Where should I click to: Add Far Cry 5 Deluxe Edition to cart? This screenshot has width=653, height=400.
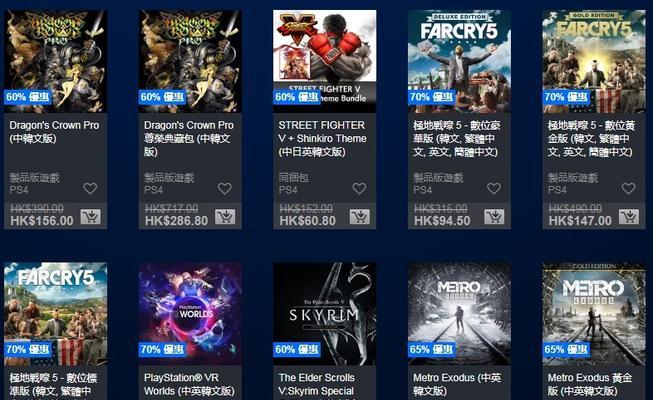[494, 217]
